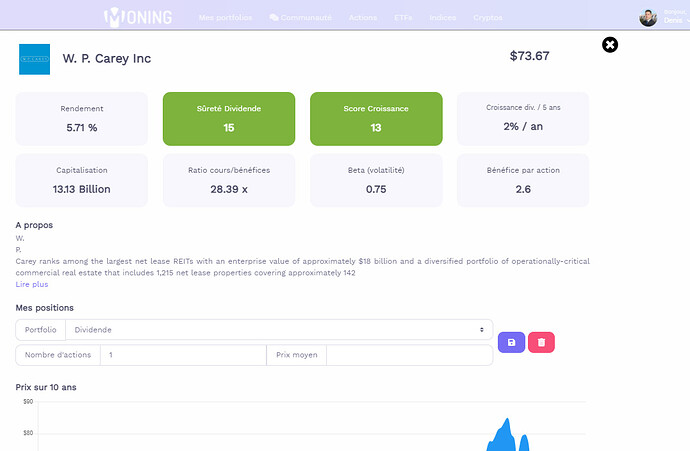Viewport: 690px width, 451px height.
Task: Go to Cryptos section
Action: click(x=488, y=18)
